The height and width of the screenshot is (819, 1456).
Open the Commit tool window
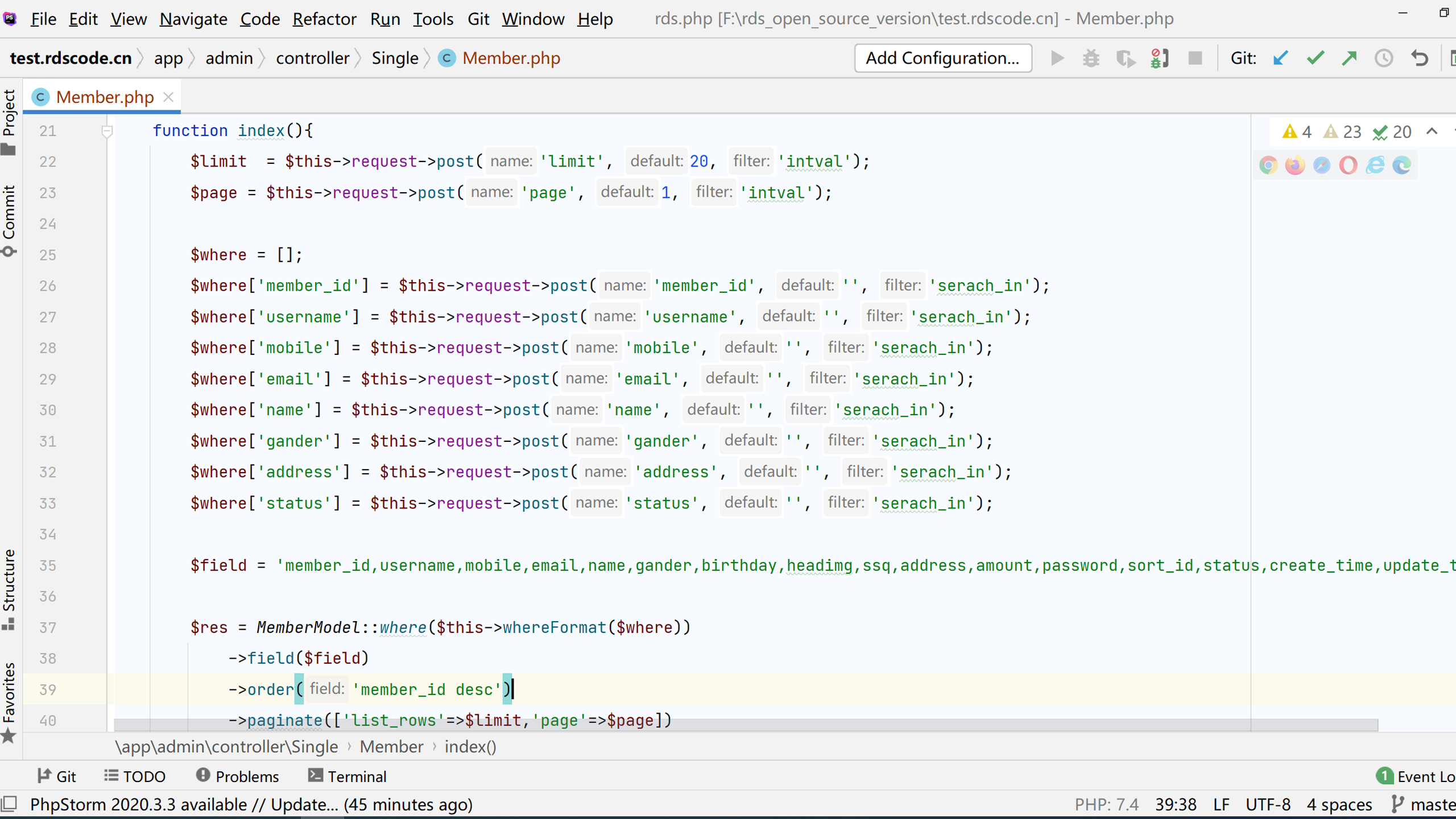point(9,221)
